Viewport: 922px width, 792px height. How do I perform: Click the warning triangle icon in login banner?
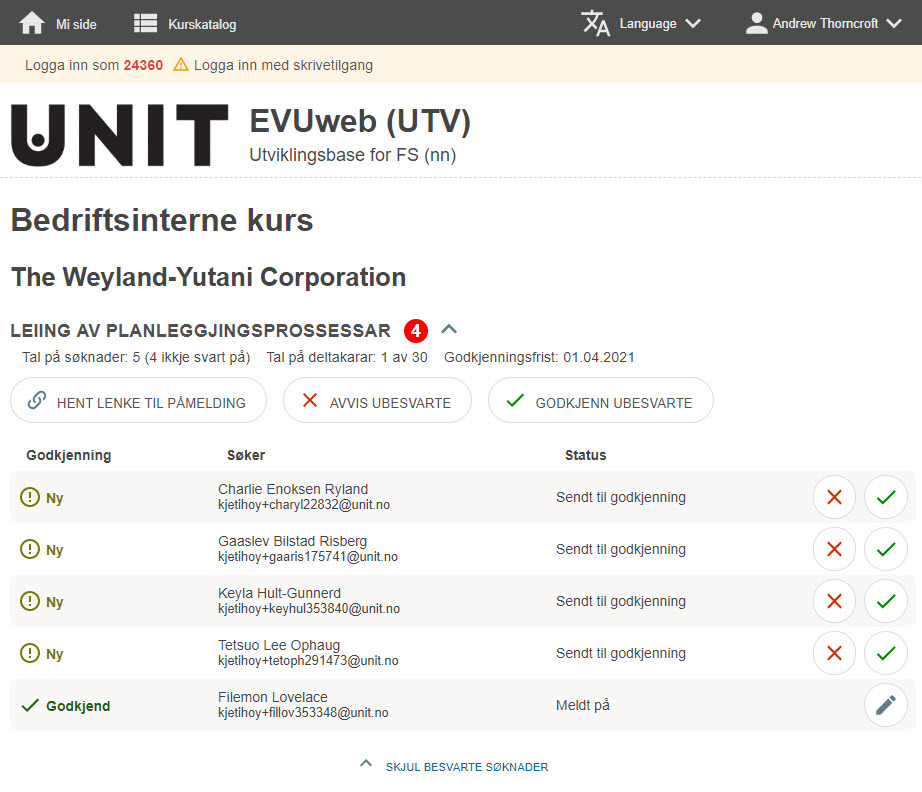point(181,64)
